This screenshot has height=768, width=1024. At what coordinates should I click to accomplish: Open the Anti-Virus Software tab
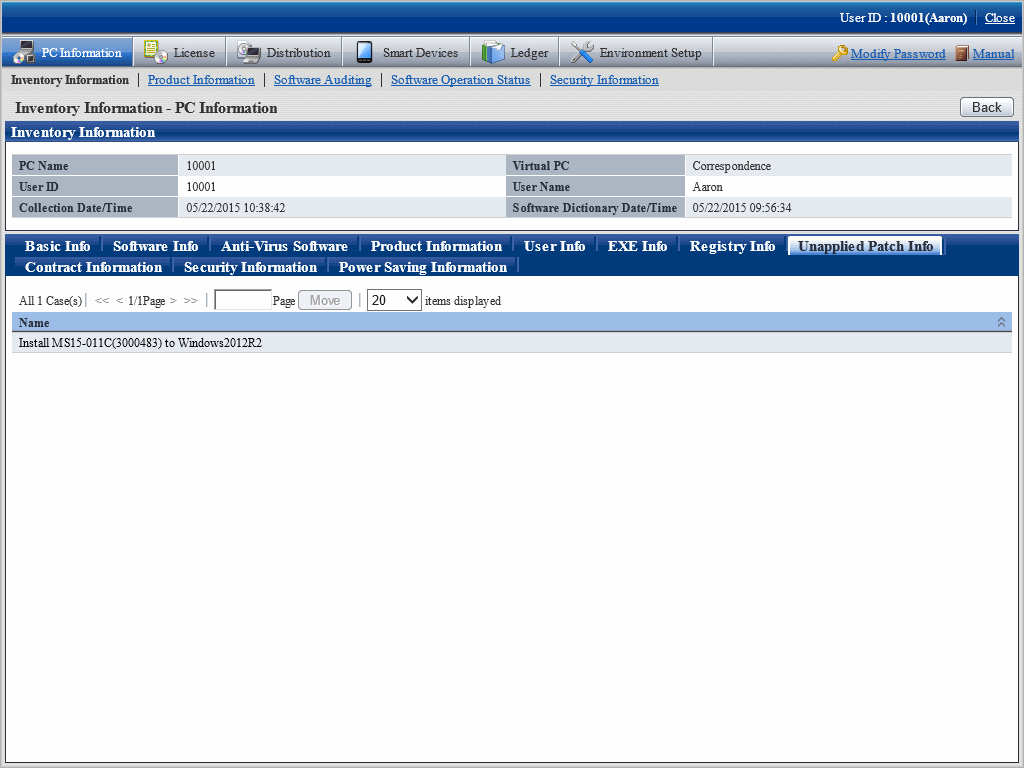pyautogui.click(x=284, y=246)
